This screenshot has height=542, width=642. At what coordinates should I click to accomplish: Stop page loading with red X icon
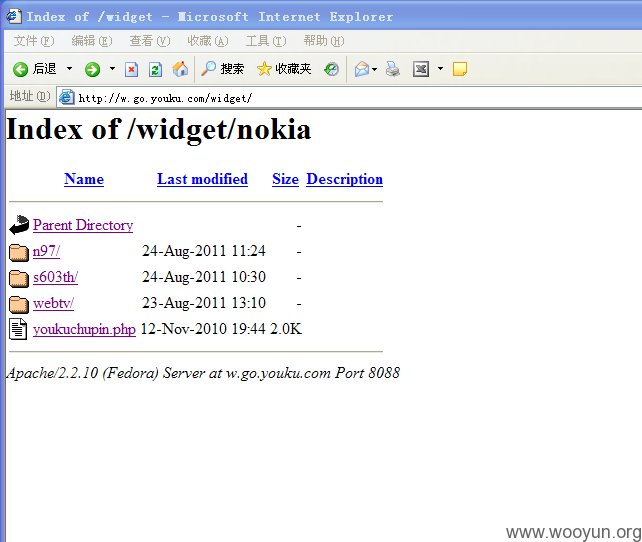[131, 69]
